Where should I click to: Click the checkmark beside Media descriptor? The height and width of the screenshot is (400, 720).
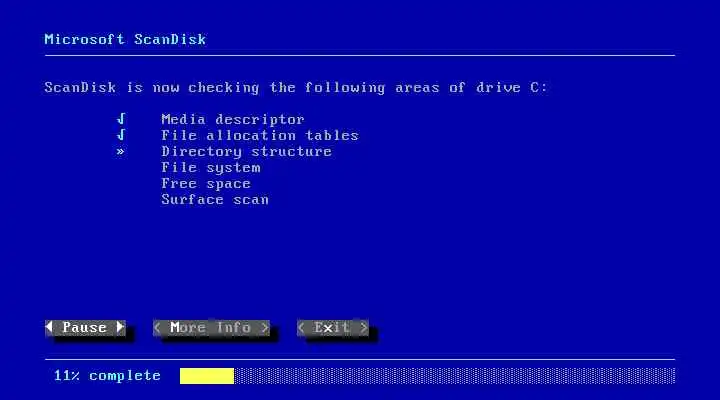click(121, 119)
